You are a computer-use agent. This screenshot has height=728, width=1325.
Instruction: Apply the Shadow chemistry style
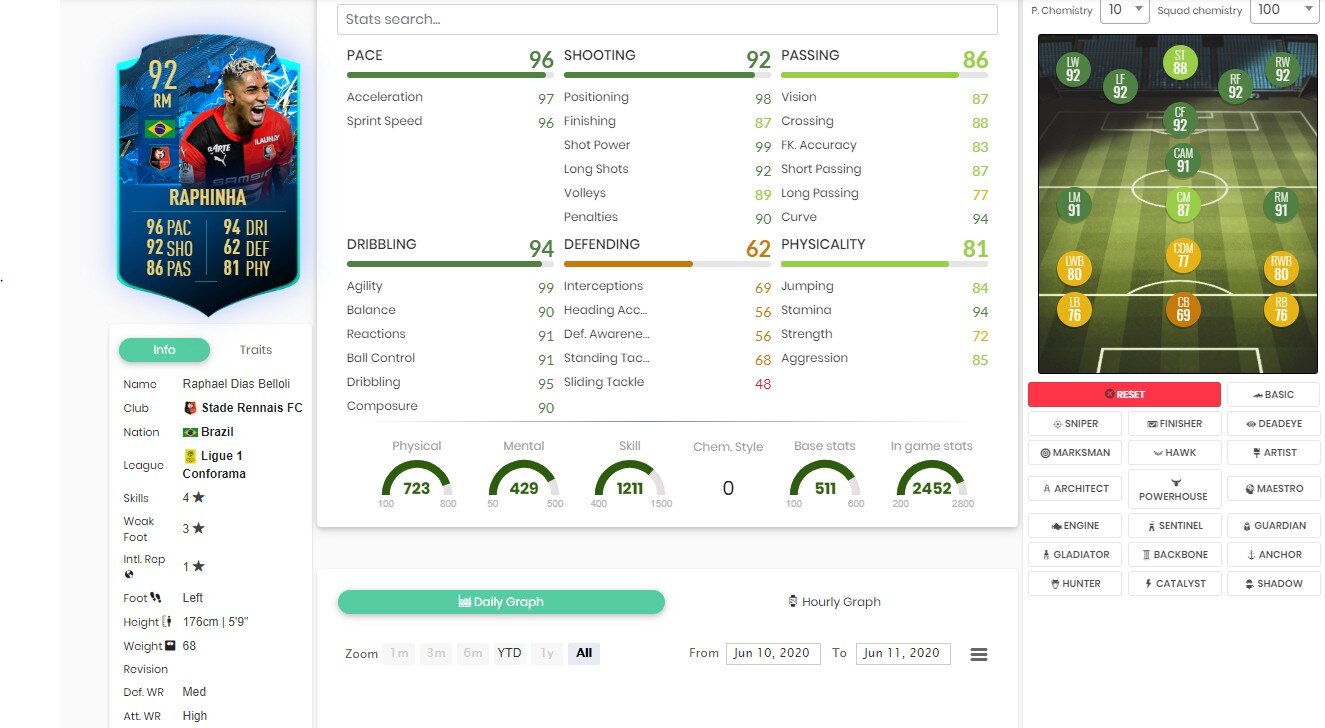[x=1273, y=583]
